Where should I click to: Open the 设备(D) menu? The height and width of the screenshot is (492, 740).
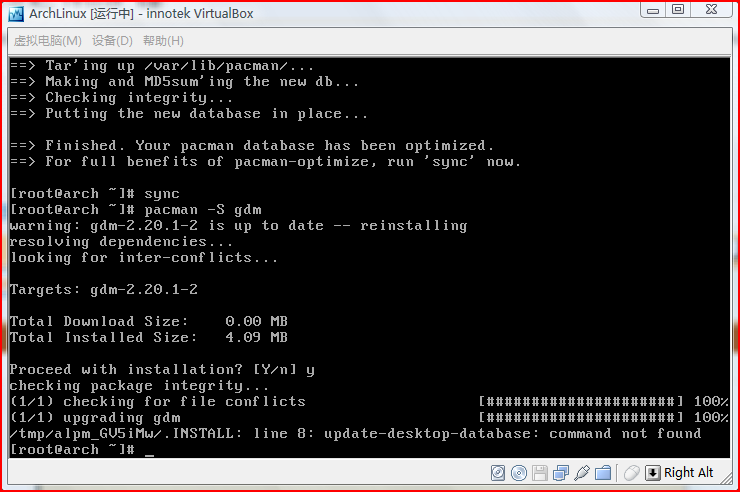[112, 41]
